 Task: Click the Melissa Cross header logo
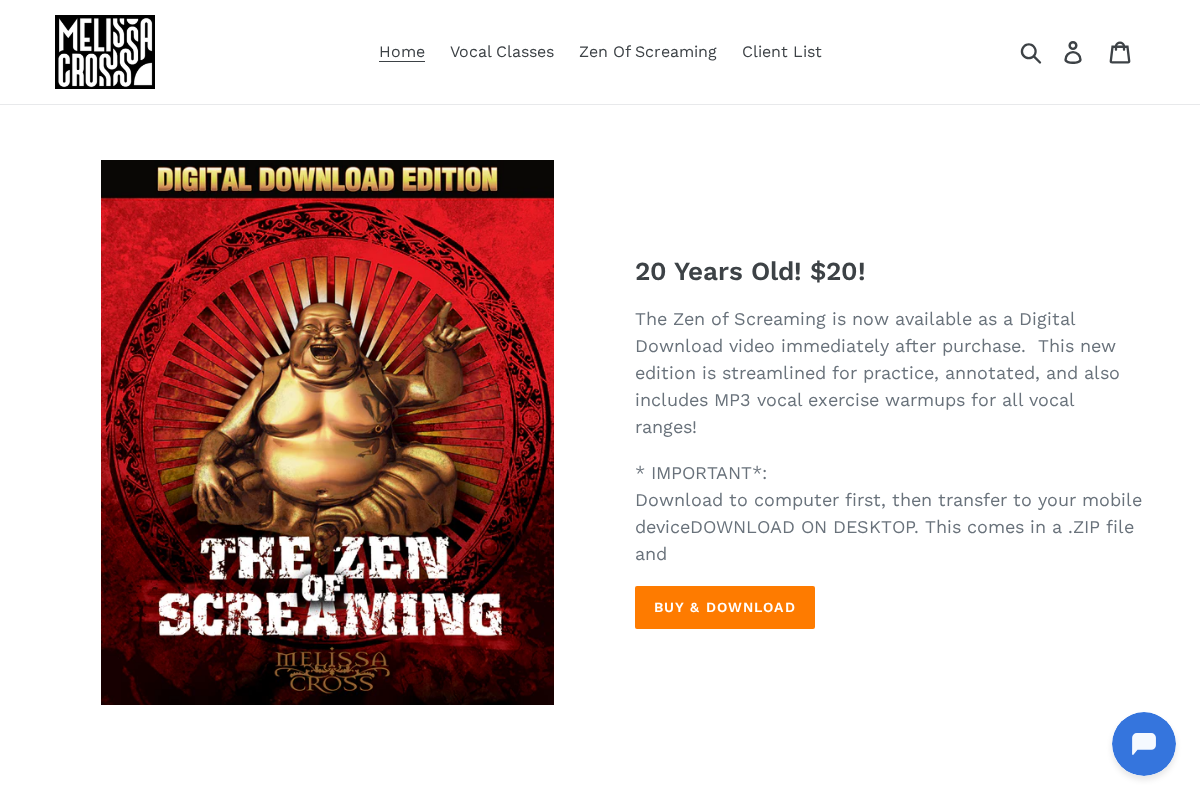105,52
